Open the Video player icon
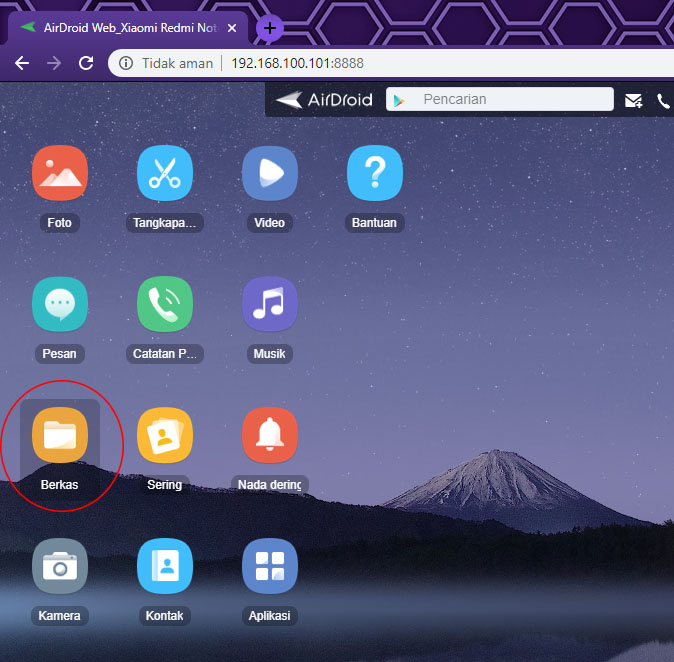 [x=270, y=174]
